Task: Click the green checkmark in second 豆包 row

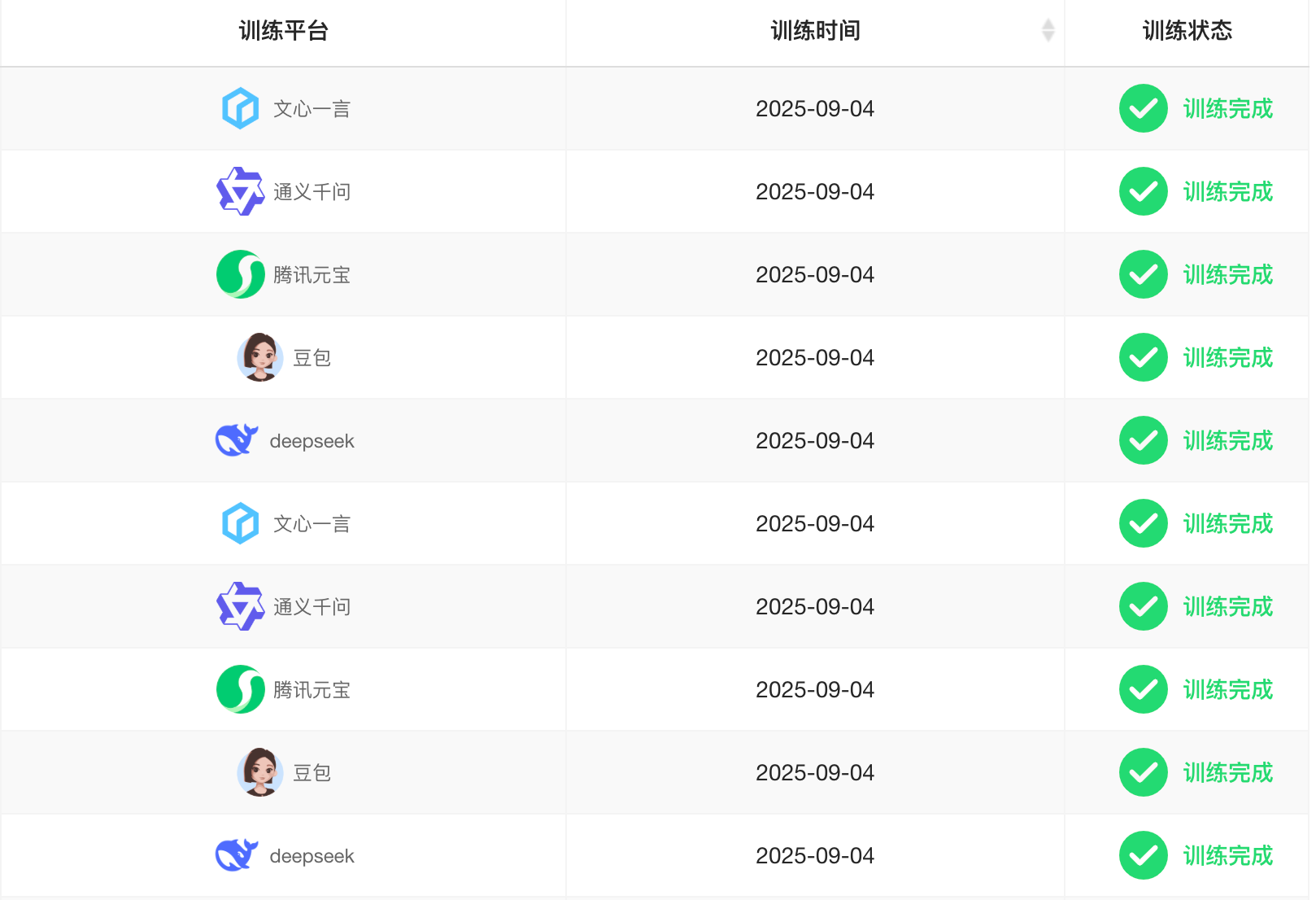Action: point(1144,772)
